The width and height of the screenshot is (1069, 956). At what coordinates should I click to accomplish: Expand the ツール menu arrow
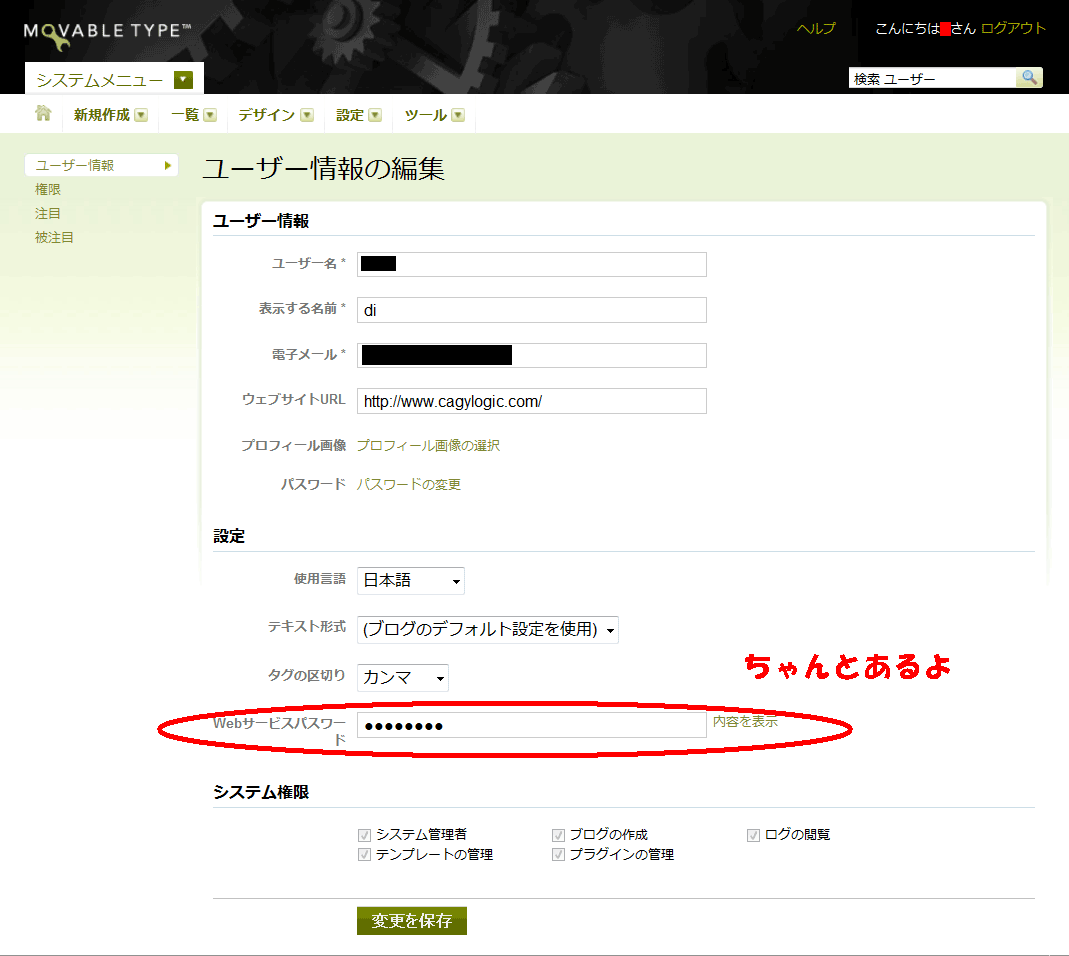[x=458, y=115]
